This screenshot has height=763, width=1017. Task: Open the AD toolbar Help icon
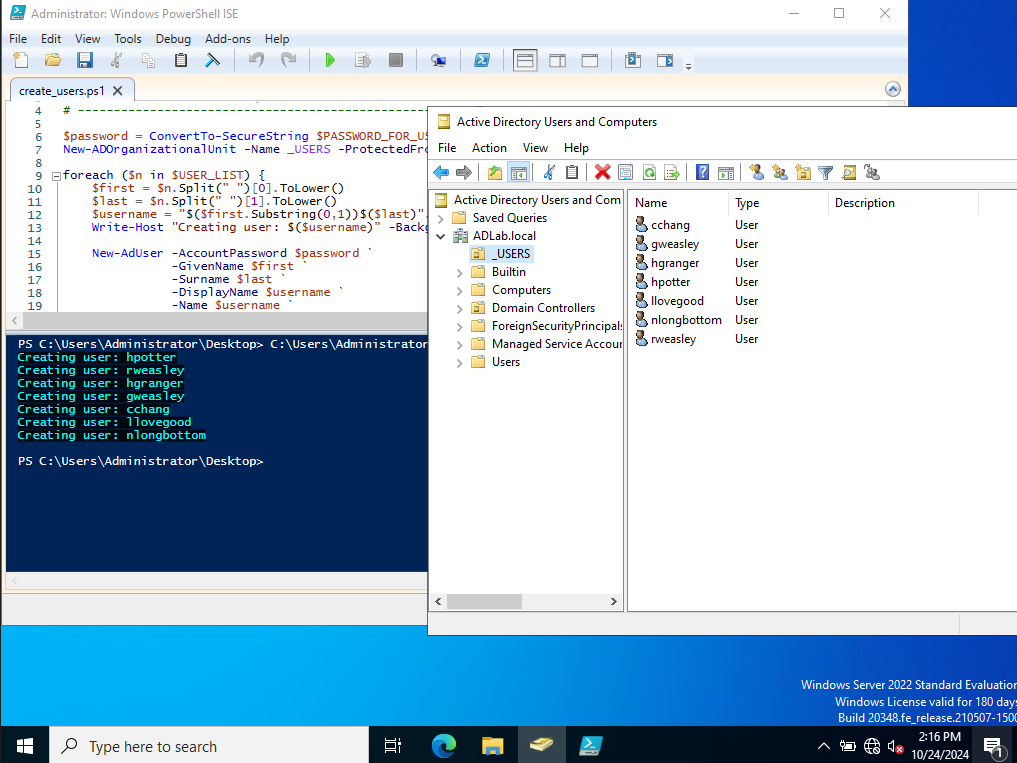click(x=703, y=173)
